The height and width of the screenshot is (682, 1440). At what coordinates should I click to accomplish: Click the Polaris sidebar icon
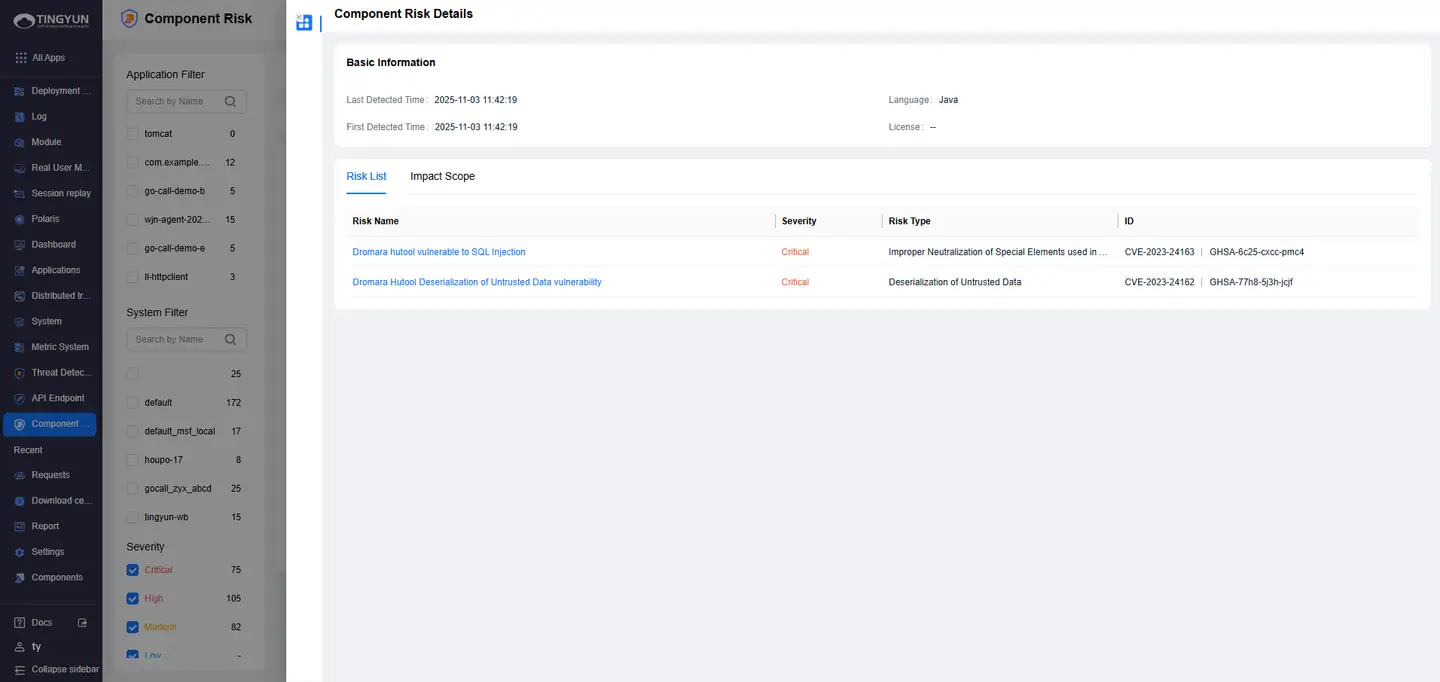[20, 219]
